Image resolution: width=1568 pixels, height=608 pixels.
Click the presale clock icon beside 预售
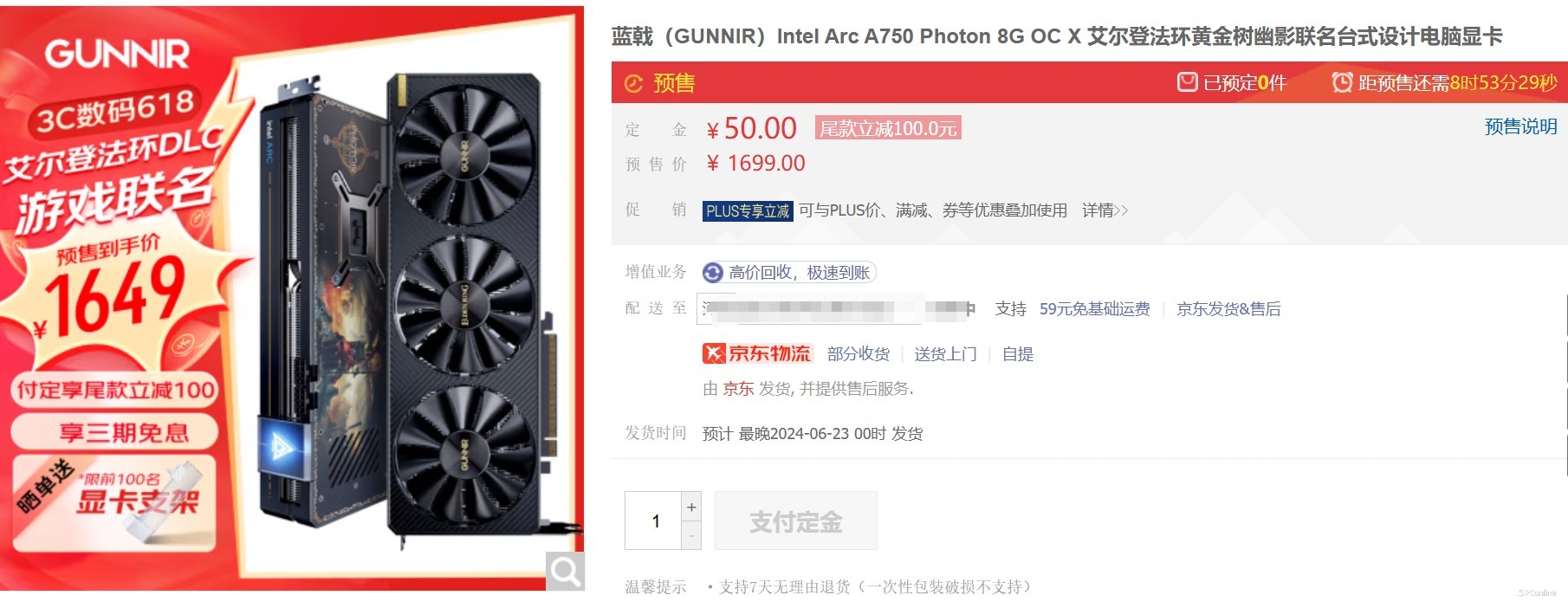(x=634, y=83)
